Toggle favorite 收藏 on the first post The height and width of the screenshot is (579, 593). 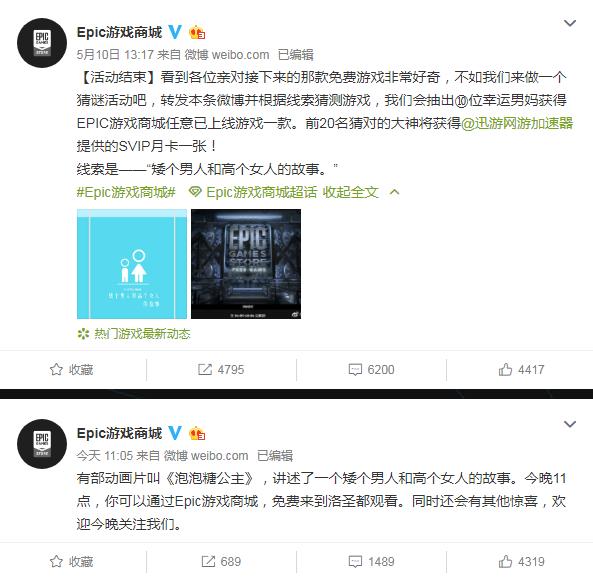point(71,369)
